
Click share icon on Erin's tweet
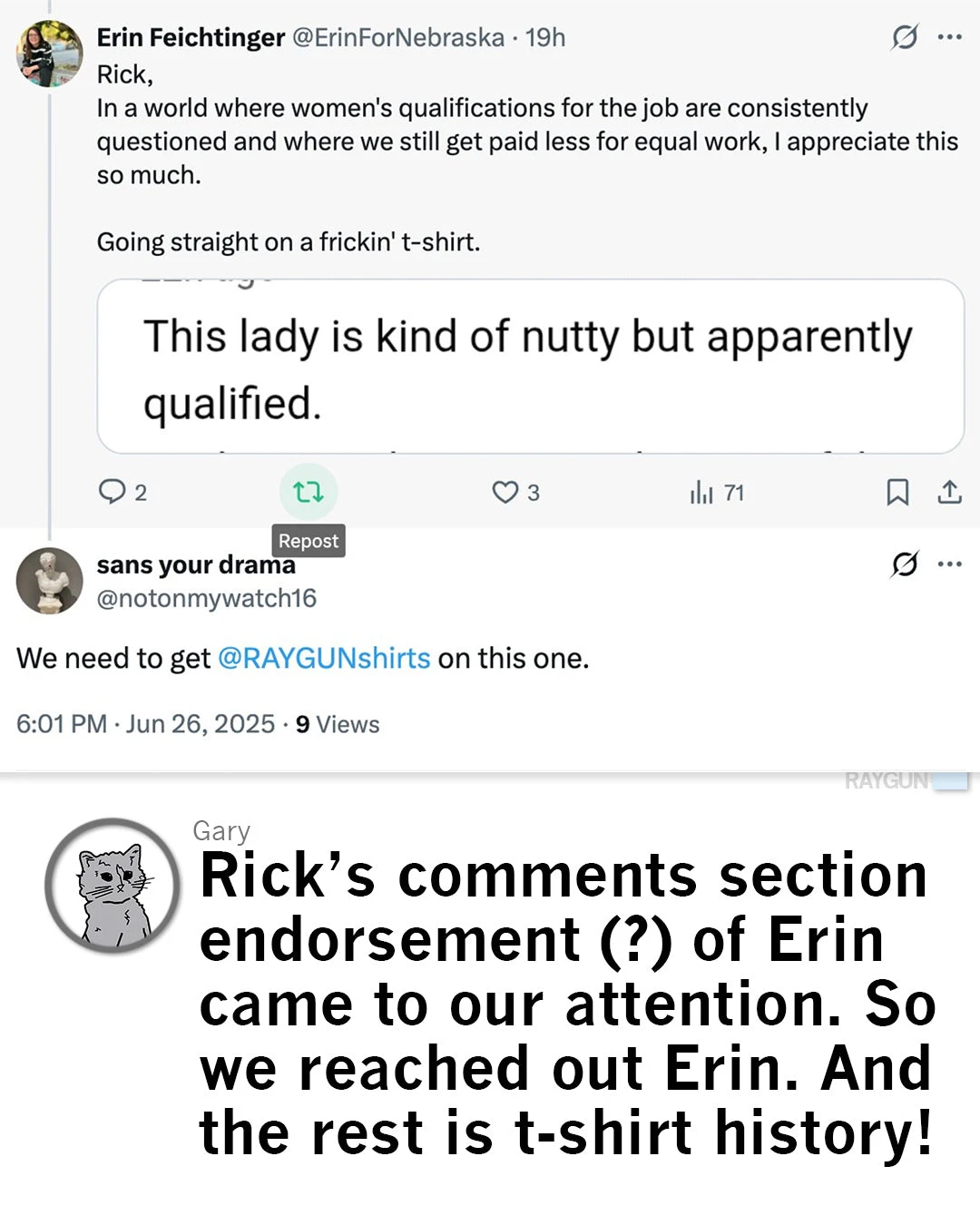949,492
